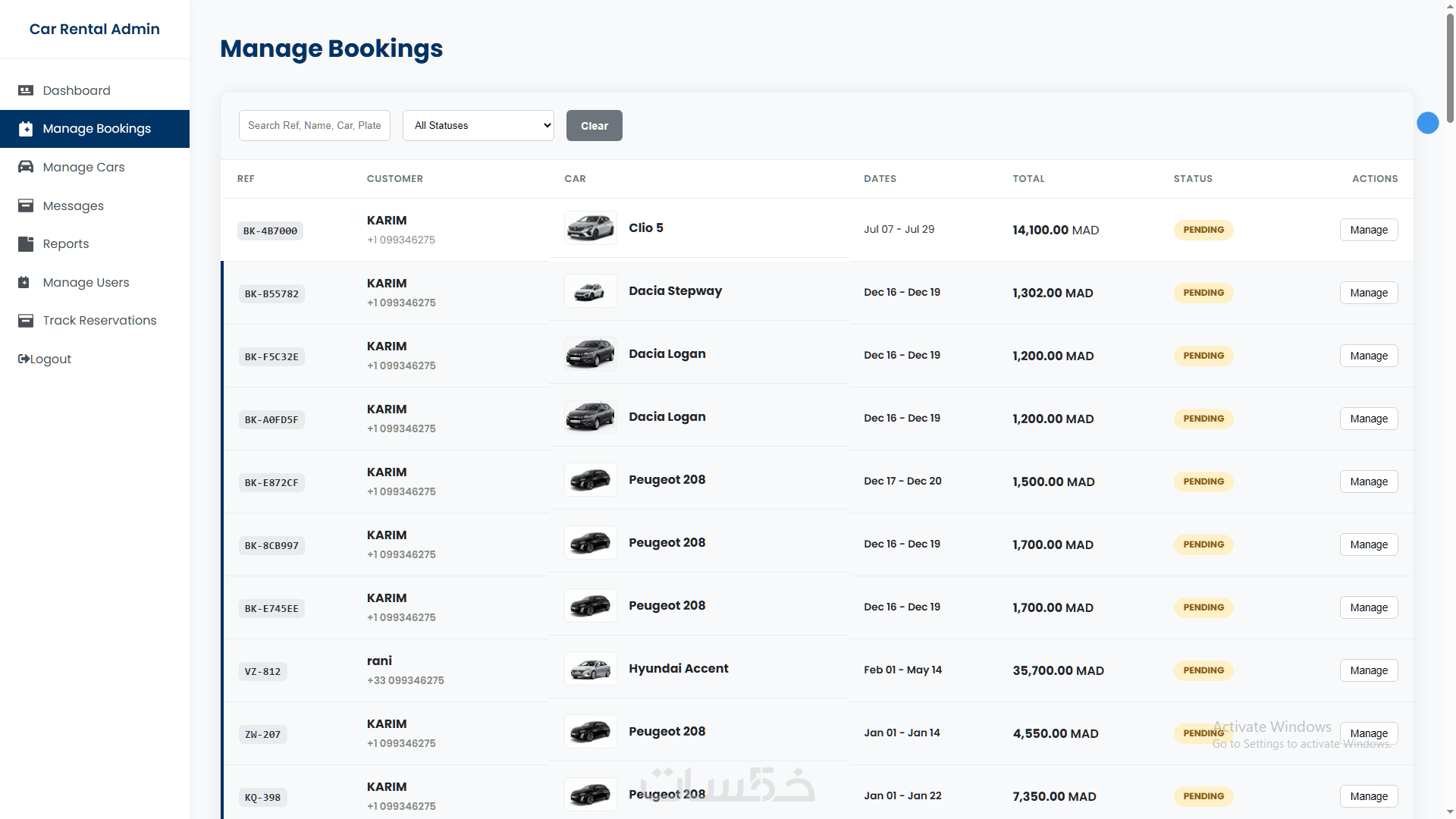This screenshot has height=819, width=1456.
Task: Click the Pending badge for BK-E872CF
Action: [1203, 482]
